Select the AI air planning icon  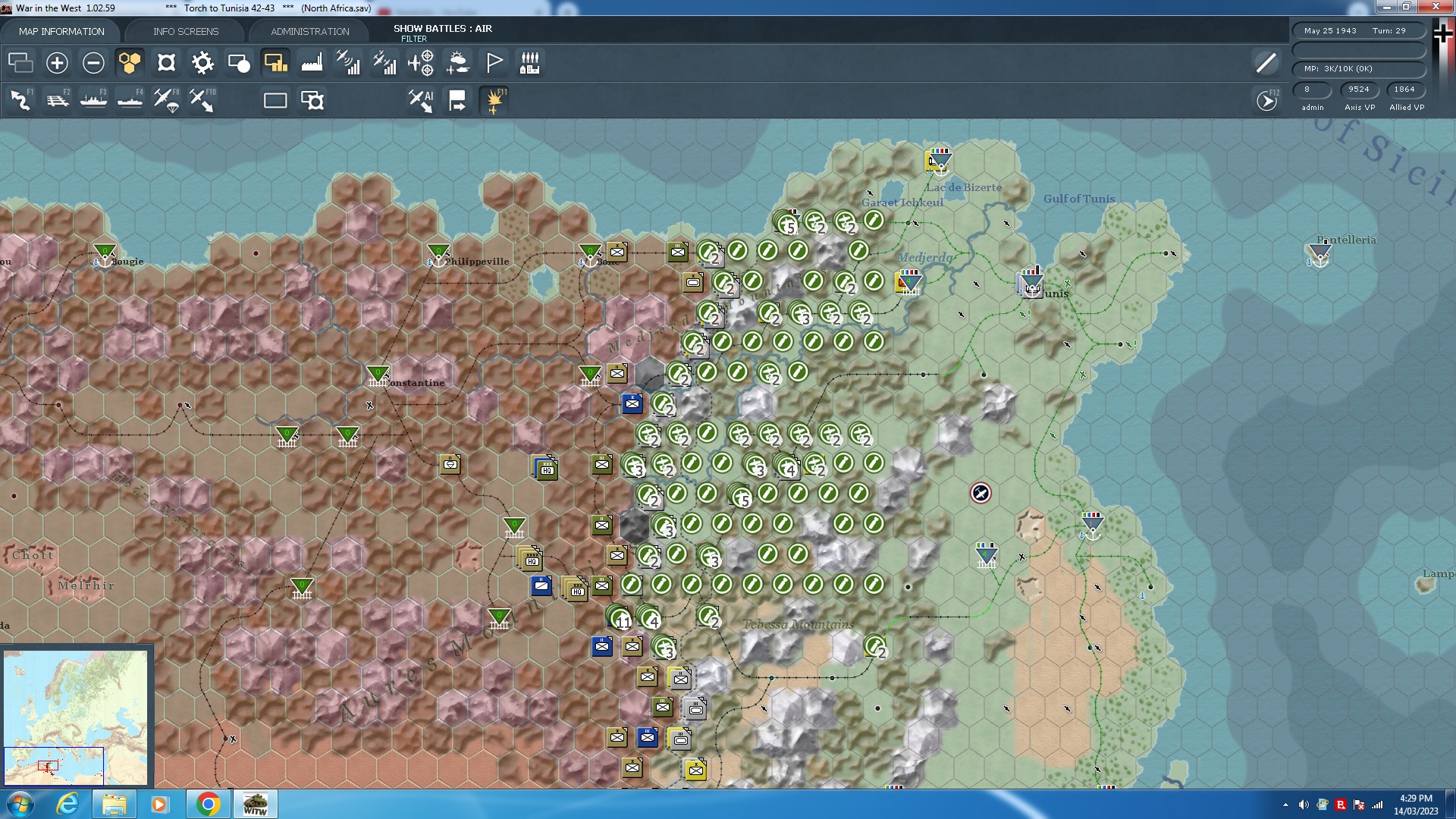point(421,99)
